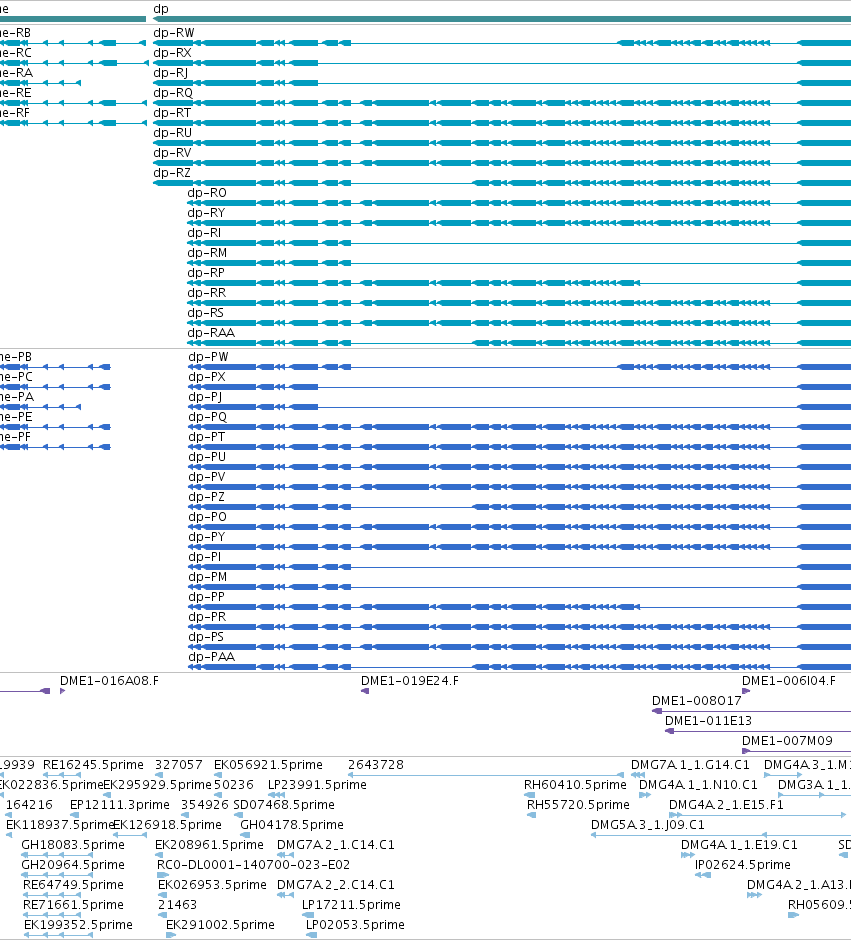
Task: Click the DME1-019E24.F feature label
Action: (x=410, y=680)
